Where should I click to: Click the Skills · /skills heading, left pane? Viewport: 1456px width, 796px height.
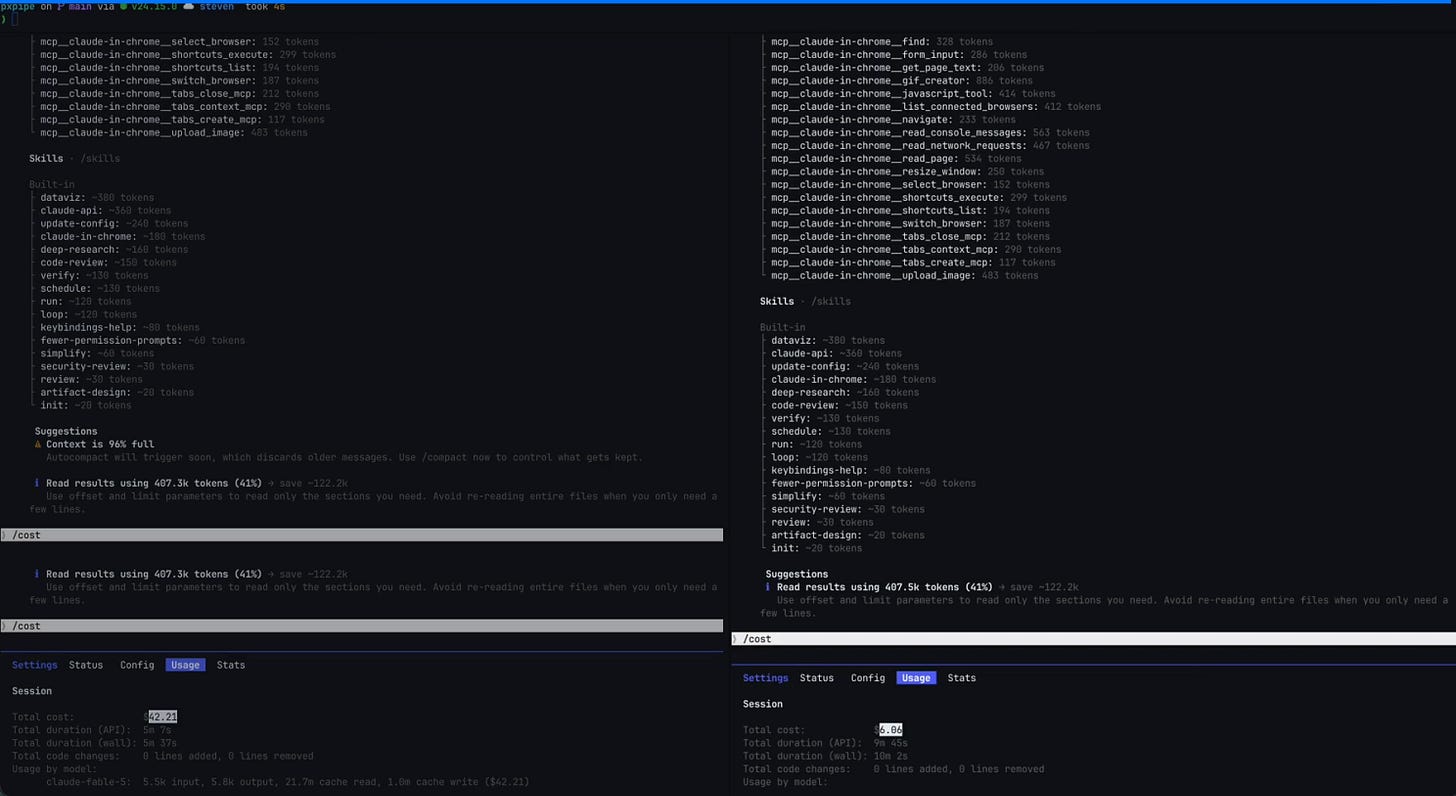point(74,159)
